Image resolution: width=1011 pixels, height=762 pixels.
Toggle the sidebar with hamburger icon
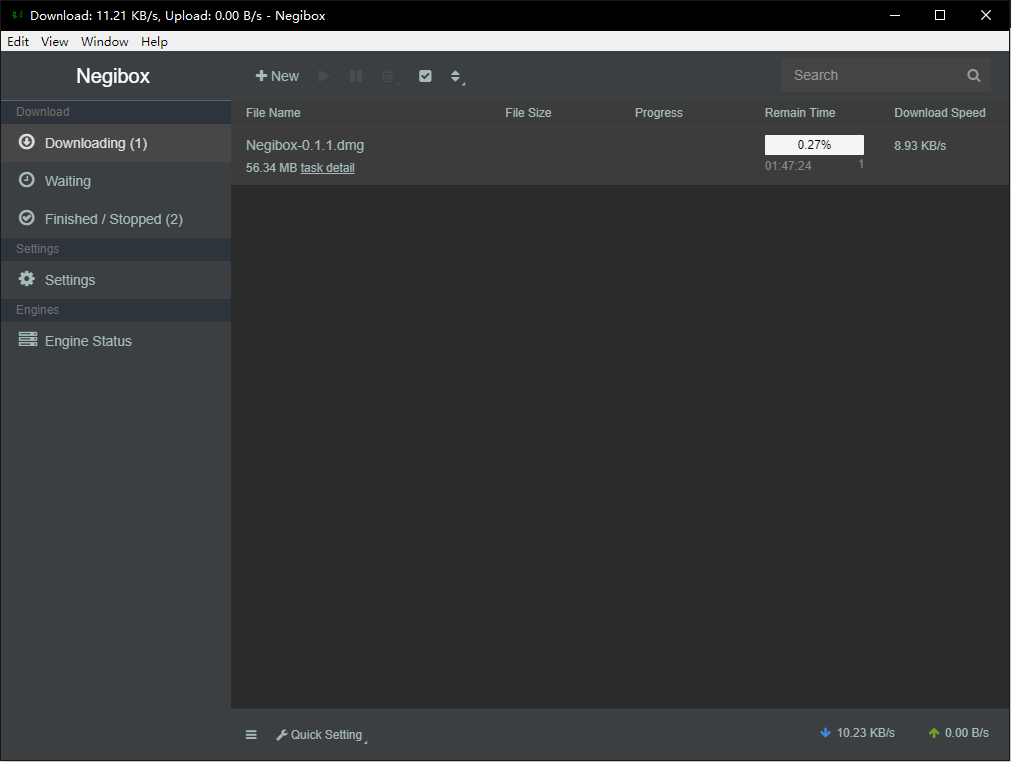coord(251,735)
